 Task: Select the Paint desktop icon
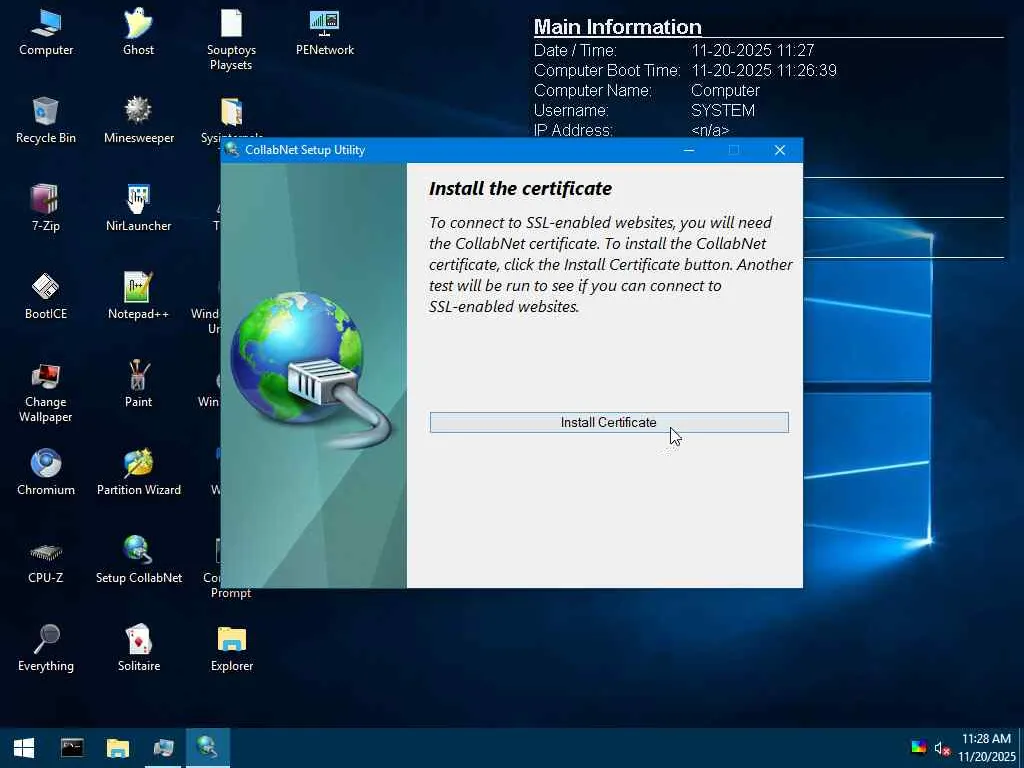pyautogui.click(x=138, y=385)
